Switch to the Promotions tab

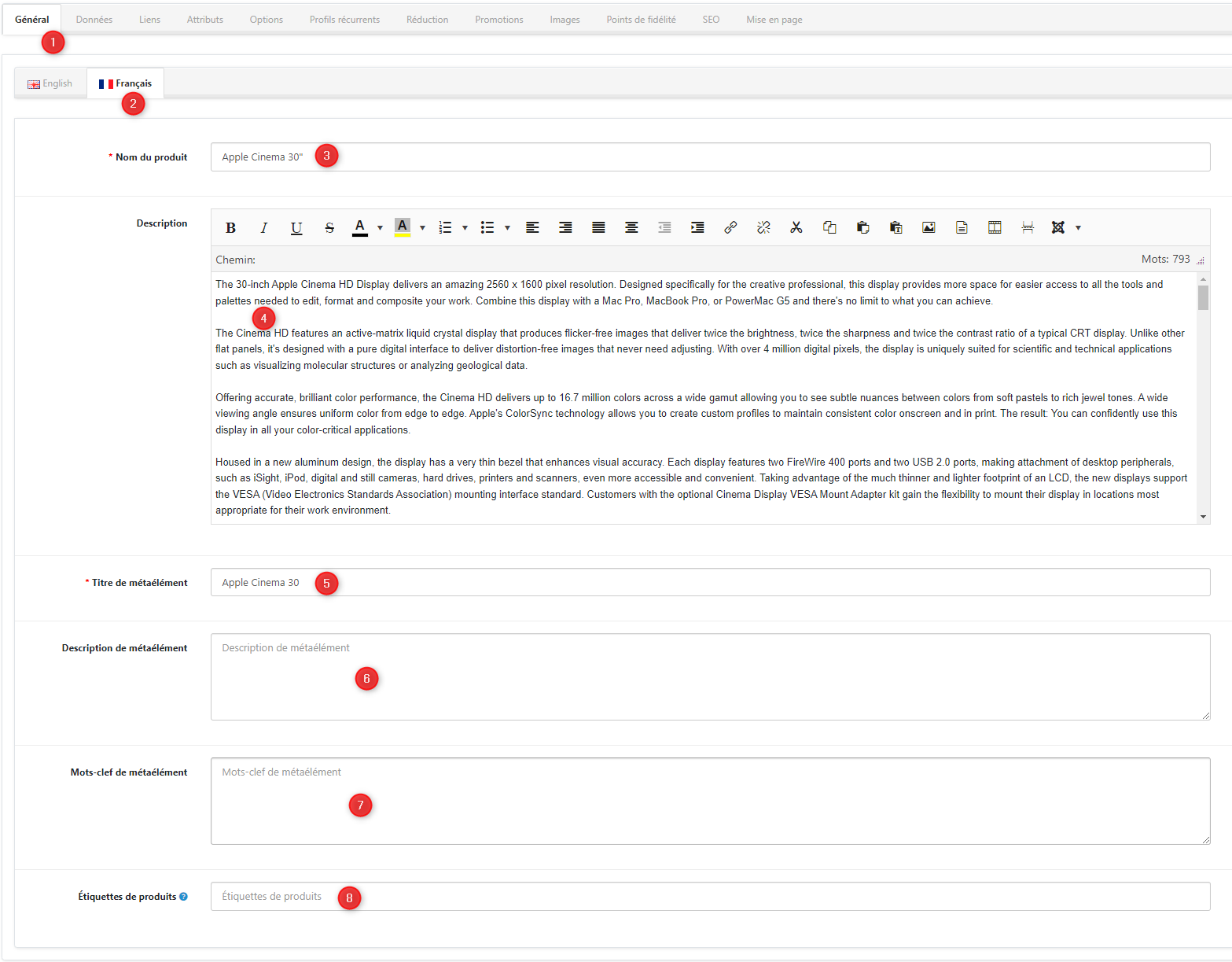click(x=499, y=20)
